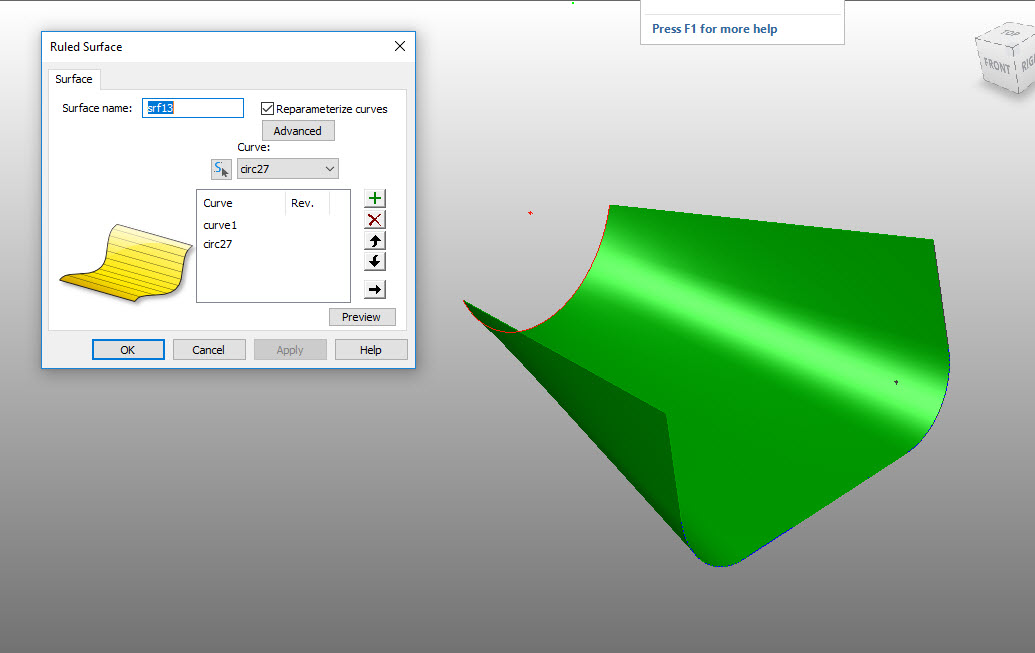Move a curve up using the up-arrow icon

click(x=374, y=240)
